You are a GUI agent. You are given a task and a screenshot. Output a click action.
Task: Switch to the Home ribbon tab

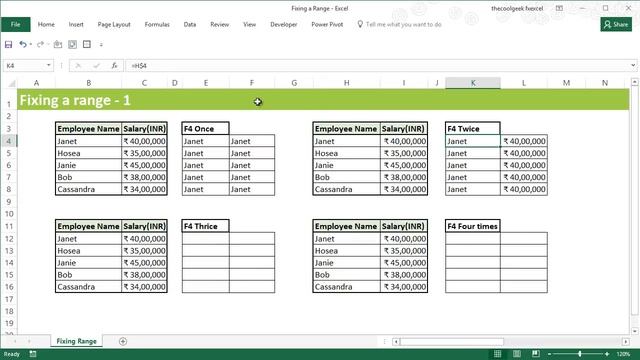tap(46, 24)
